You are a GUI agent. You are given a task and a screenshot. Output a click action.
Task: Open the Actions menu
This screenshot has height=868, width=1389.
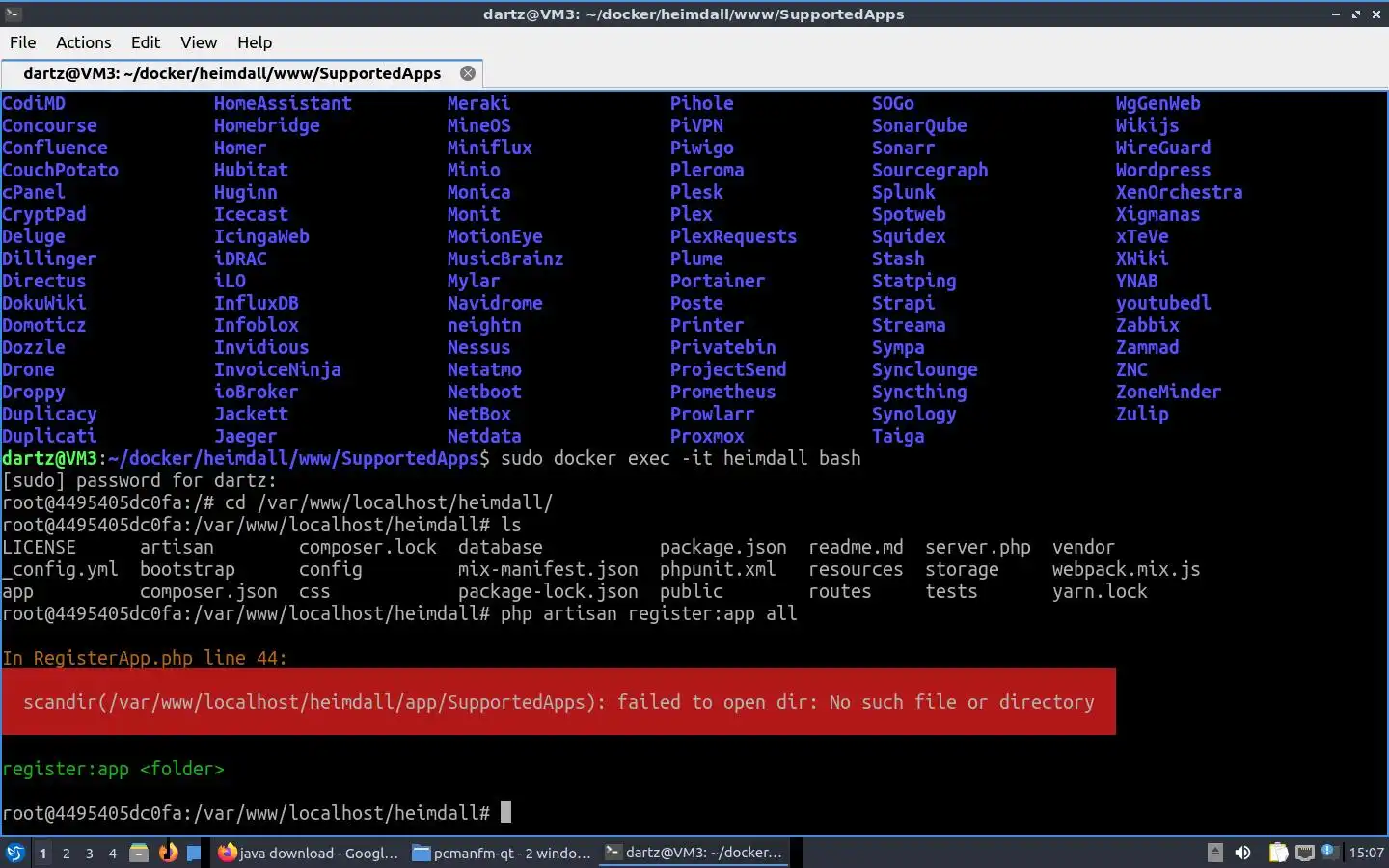(x=83, y=42)
